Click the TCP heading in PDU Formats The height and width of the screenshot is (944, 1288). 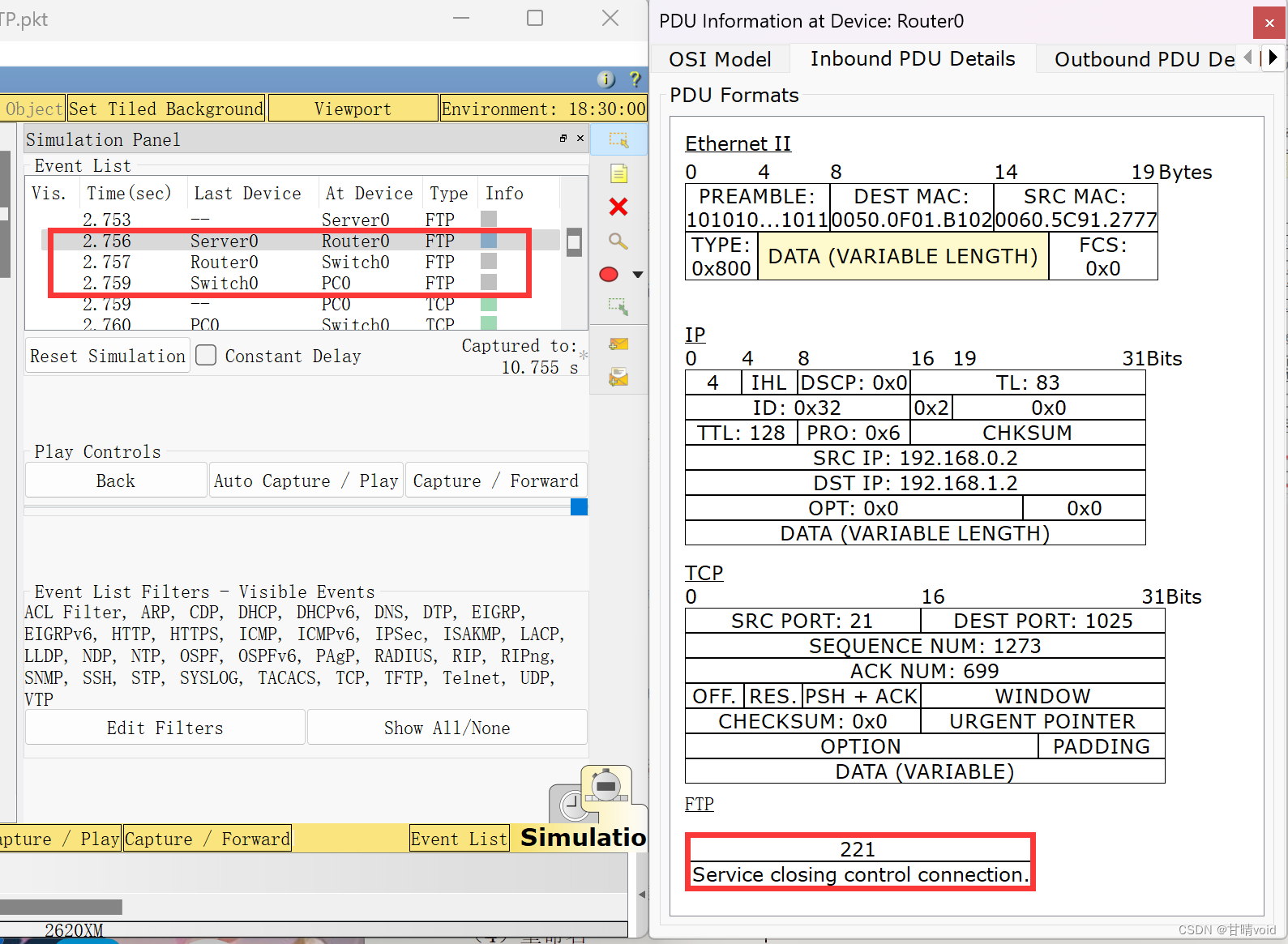click(x=704, y=573)
